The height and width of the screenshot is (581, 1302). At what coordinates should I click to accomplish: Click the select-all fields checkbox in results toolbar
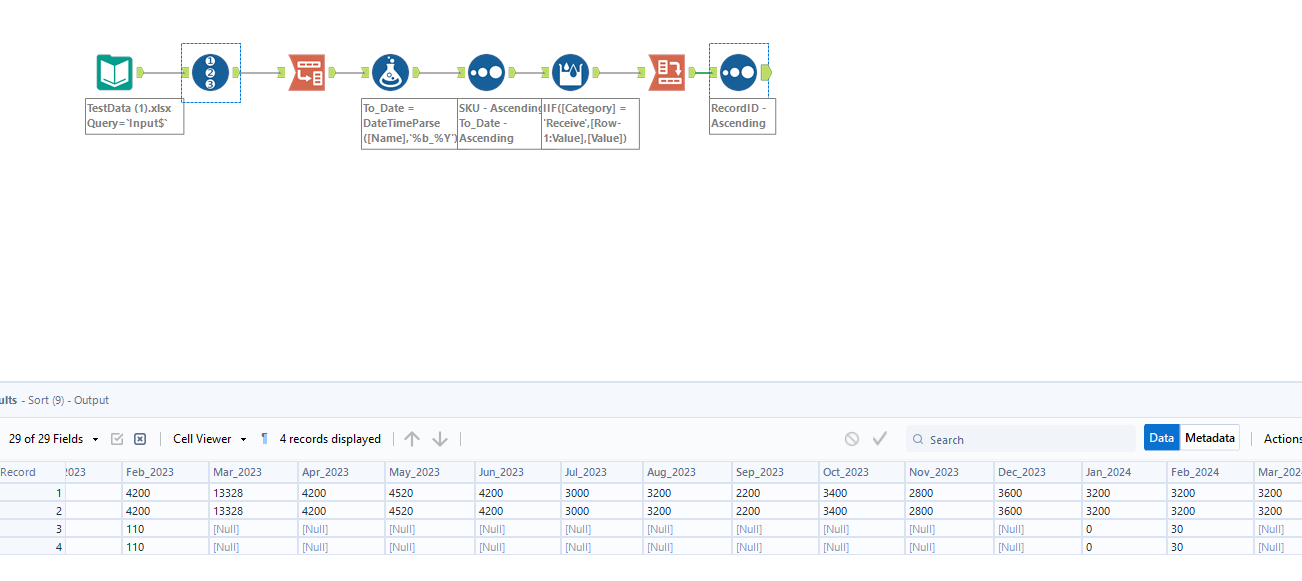[117, 438]
